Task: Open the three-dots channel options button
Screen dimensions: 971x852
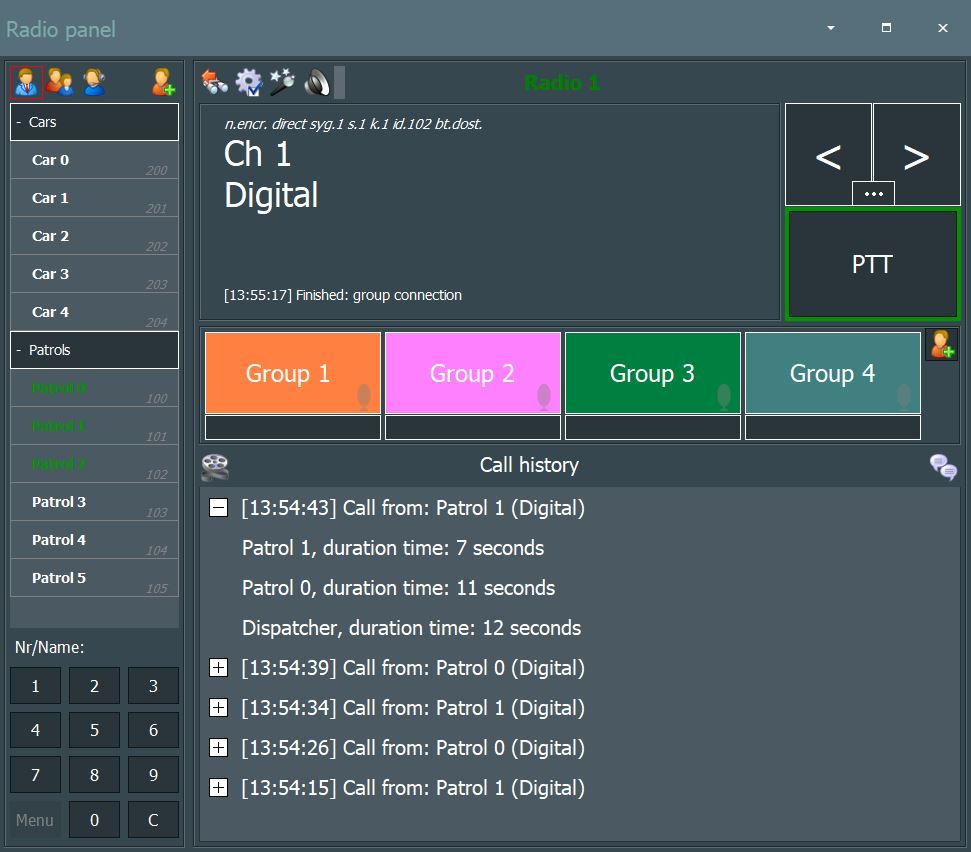Action: [x=873, y=194]
